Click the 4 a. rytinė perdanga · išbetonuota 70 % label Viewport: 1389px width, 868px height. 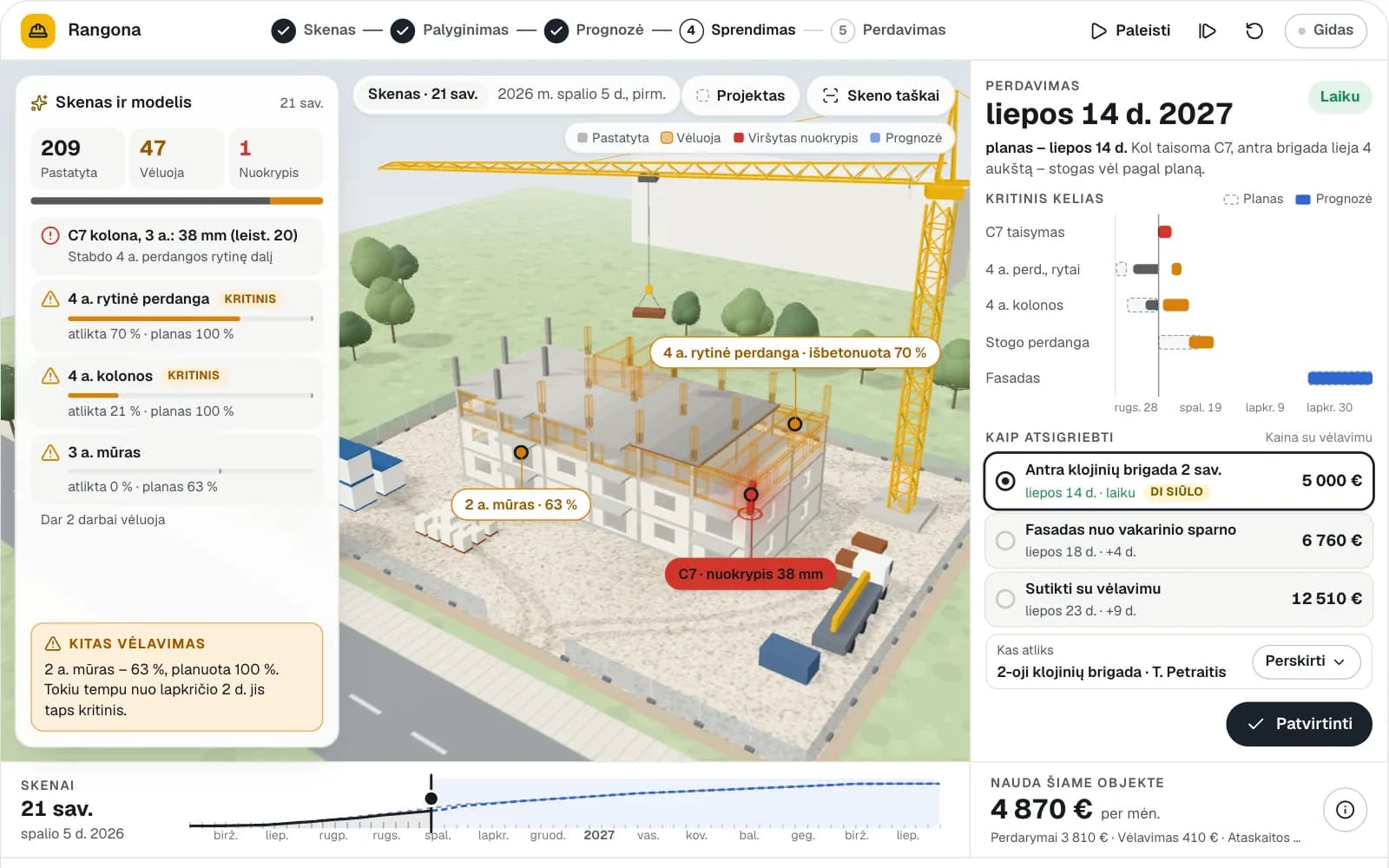[x=794, y=353]
